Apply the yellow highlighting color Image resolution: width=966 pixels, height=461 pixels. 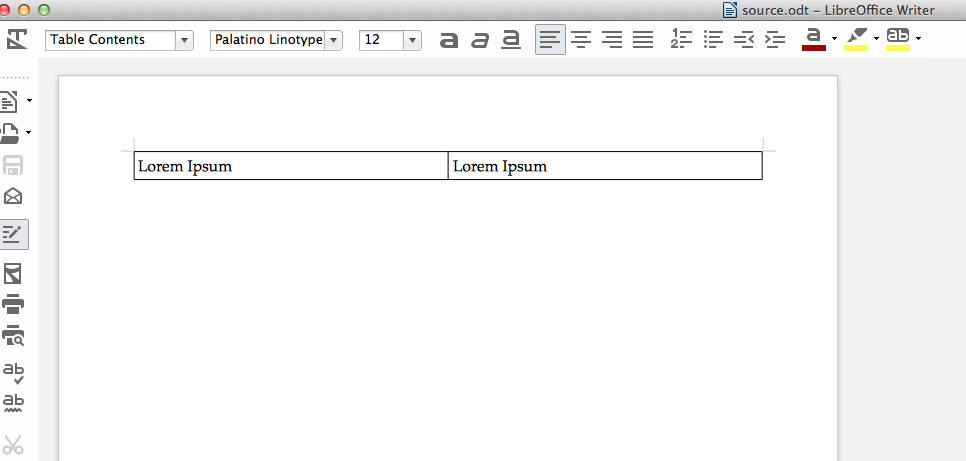pyautogui.click(x=856, y=40)
